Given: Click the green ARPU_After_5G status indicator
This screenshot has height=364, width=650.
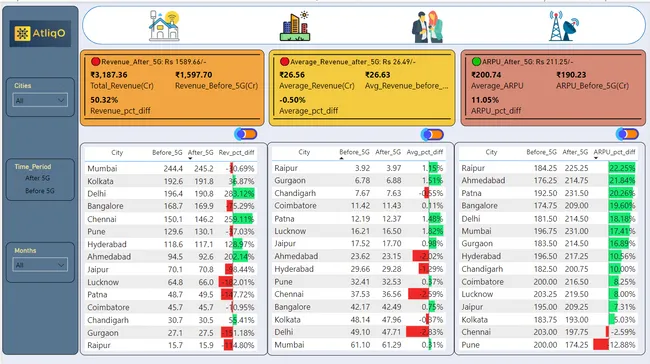Looking at the screenshot, I should [x=476, y=62].
